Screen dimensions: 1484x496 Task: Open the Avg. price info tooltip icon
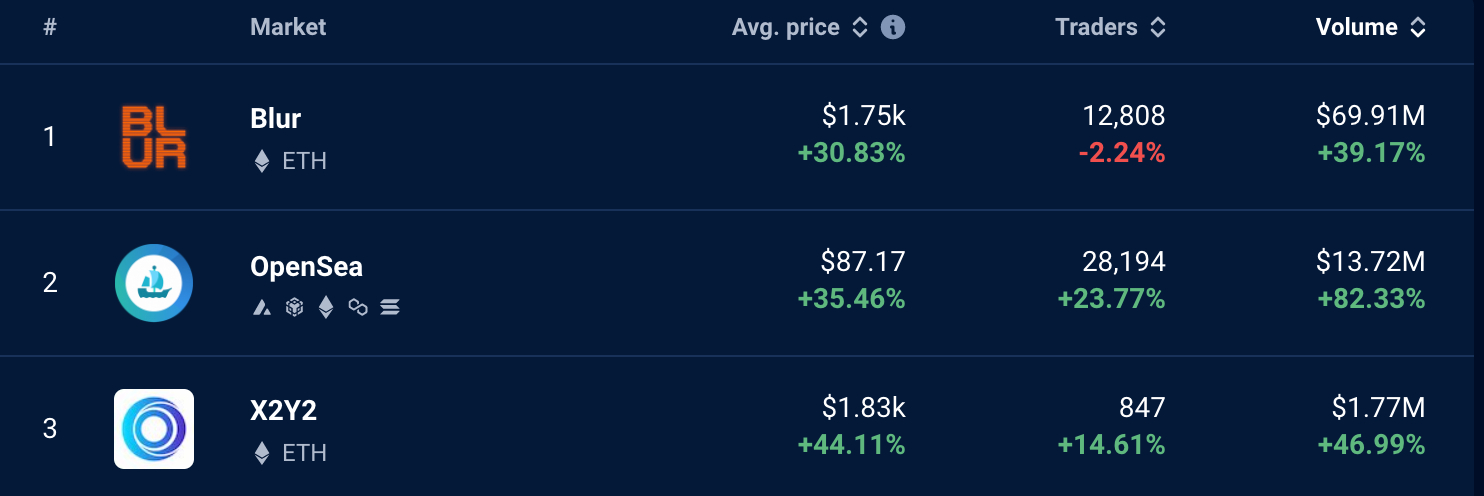893,27
